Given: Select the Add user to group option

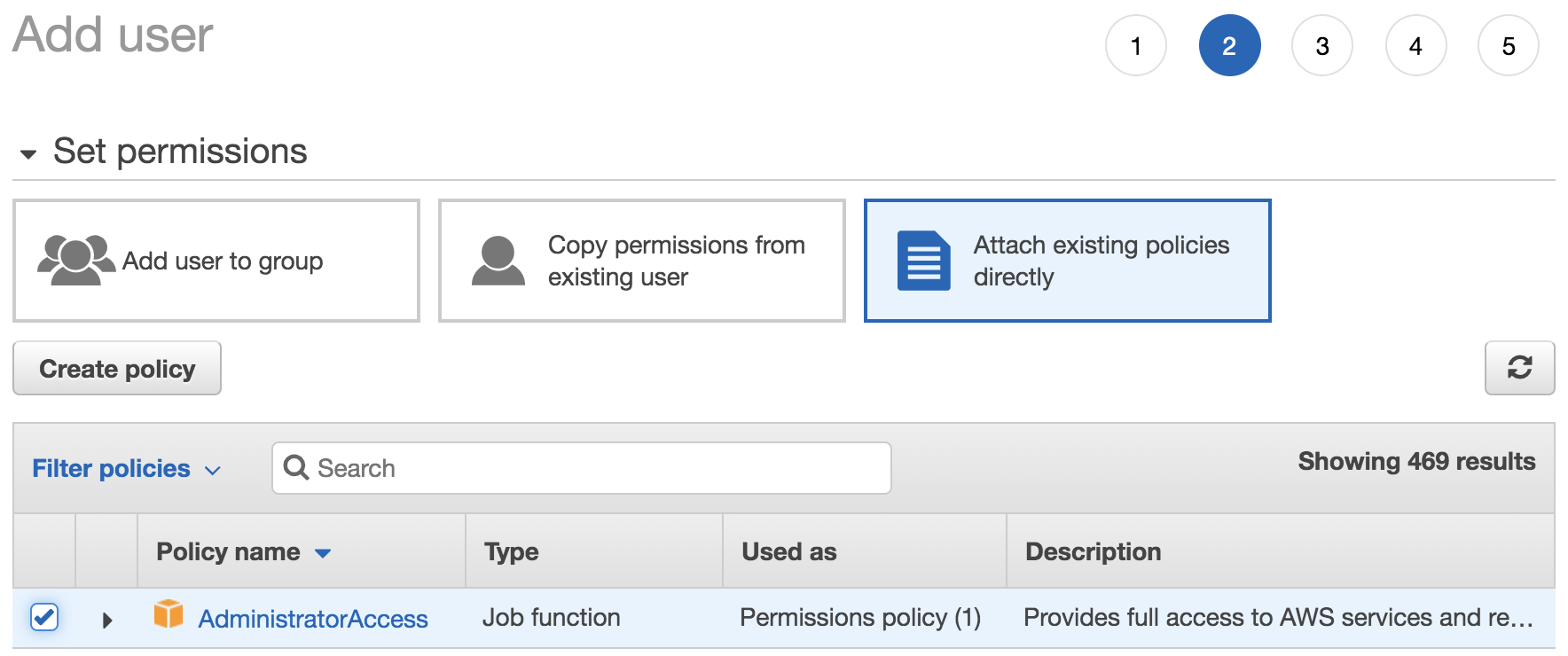Looking at the screenshot, I should point(216,261).
